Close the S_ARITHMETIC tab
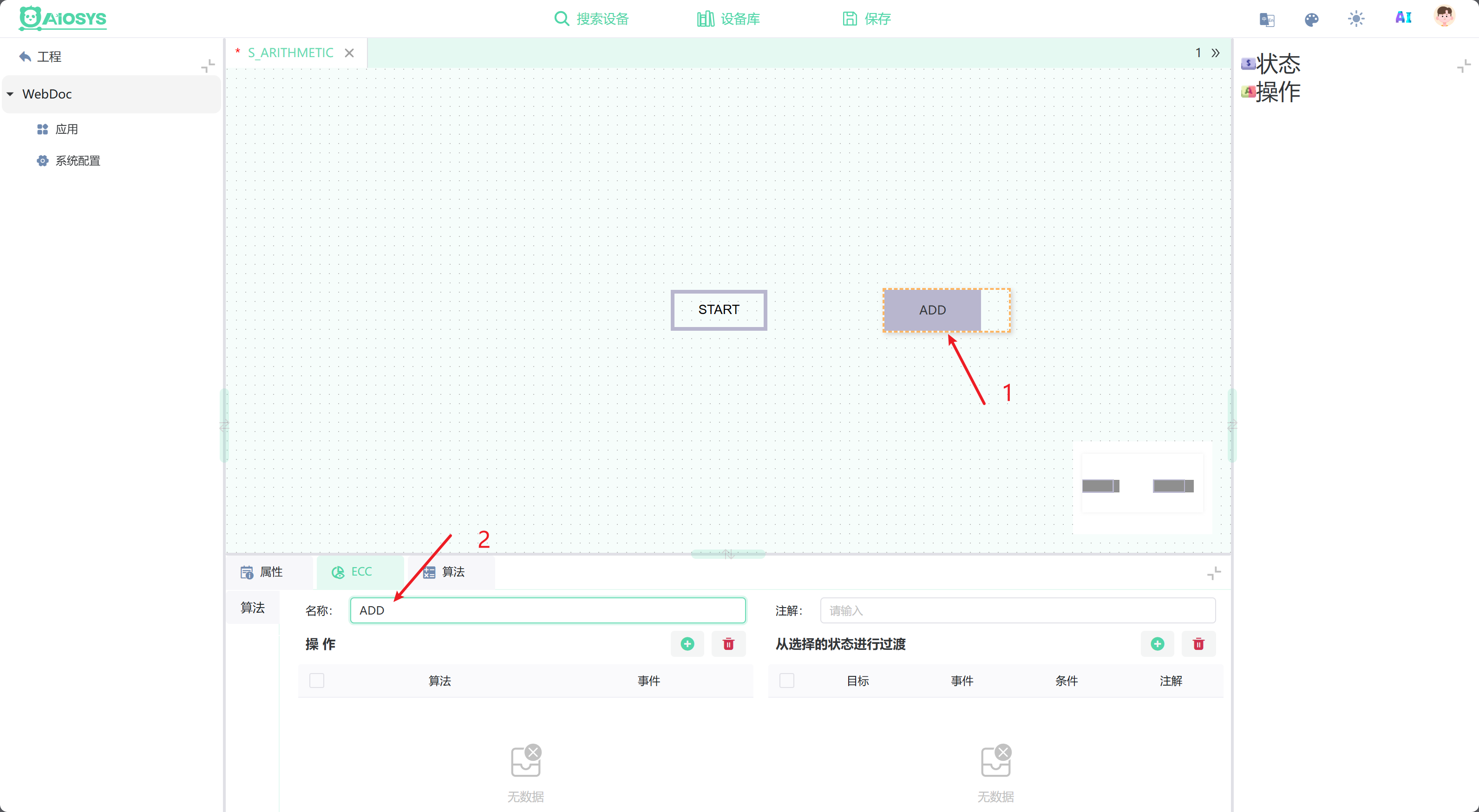The image size is (1479, 812). [x=349, y=53]
